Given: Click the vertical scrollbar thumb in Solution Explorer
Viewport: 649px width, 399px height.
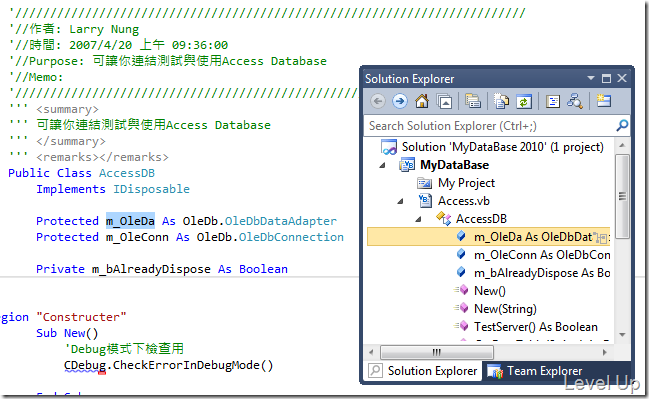Looking at the screenshot, I should [622, 196].
